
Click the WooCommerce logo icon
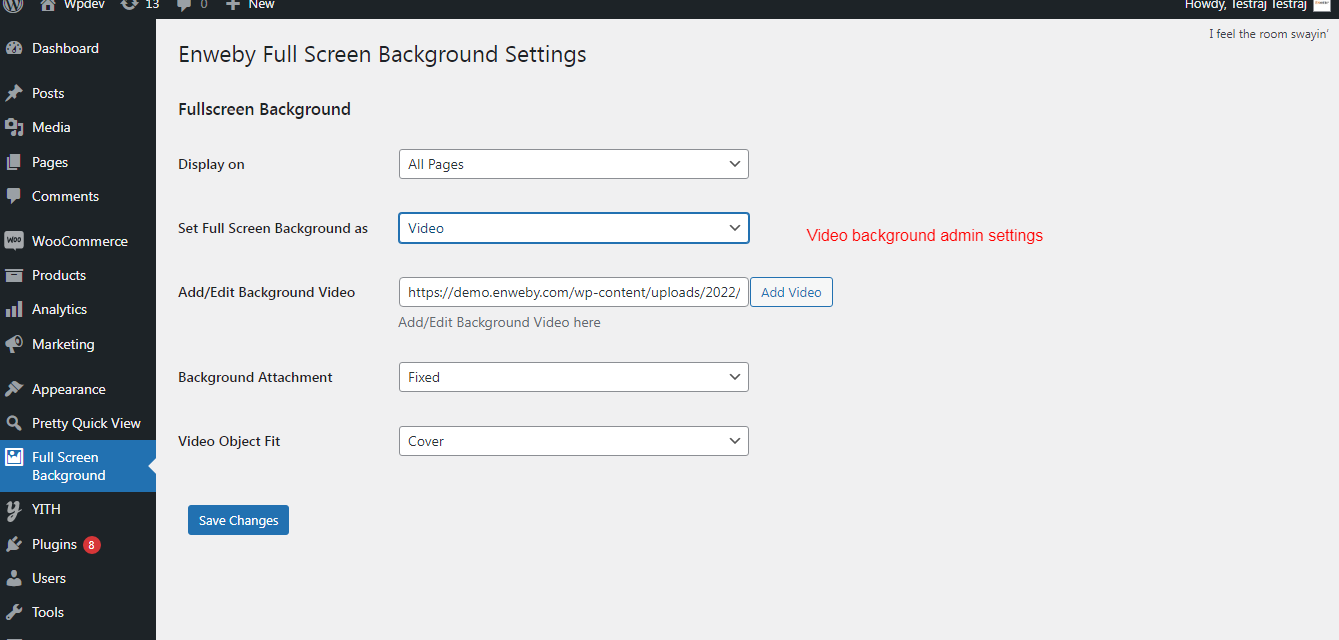point(14,241)
